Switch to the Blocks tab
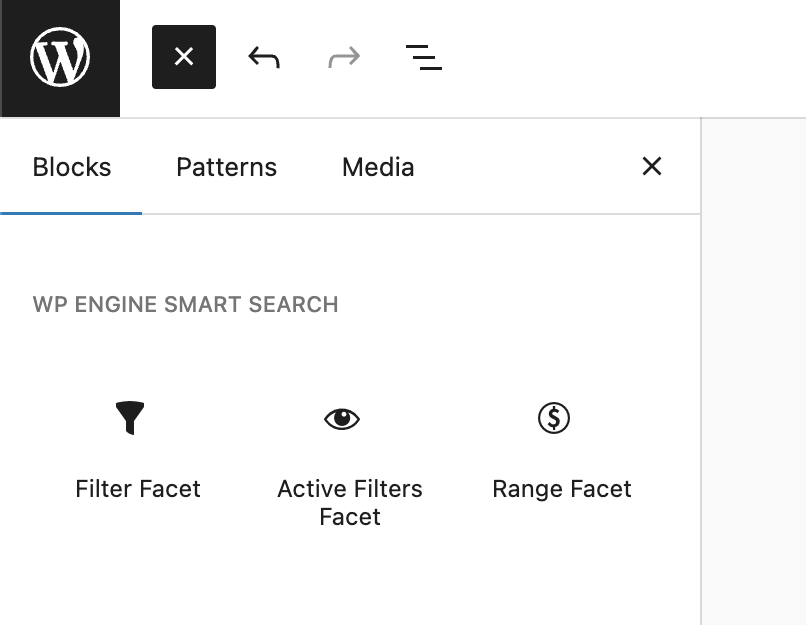 pyautogui.click(x=72, y=167)
